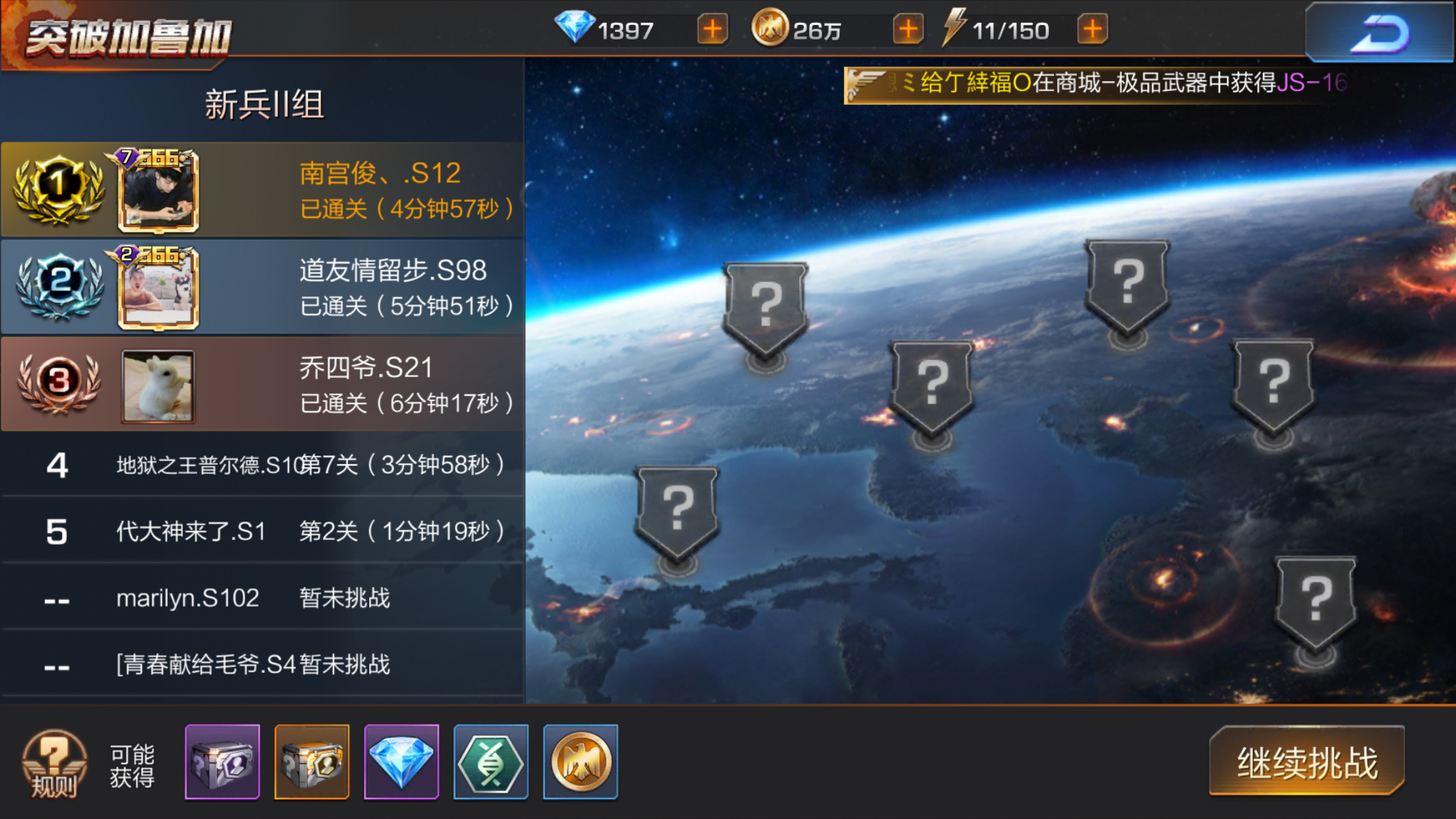Open second-place player 道友情留步 avatar

[158, 288]
